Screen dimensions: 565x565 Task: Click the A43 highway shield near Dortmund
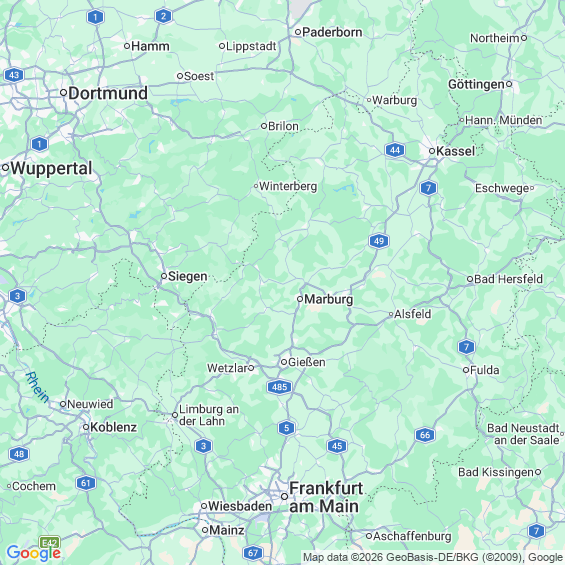pos(14,75)
